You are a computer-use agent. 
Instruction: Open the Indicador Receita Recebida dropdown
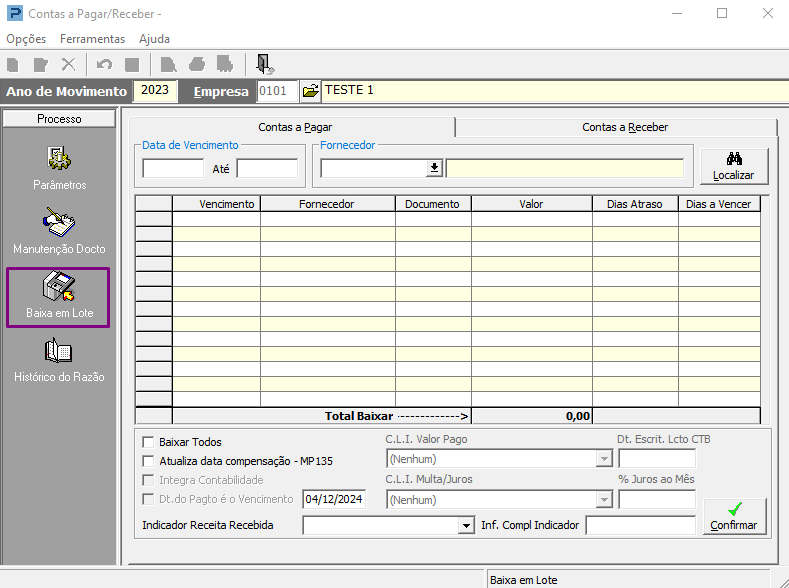coord(465,525)
